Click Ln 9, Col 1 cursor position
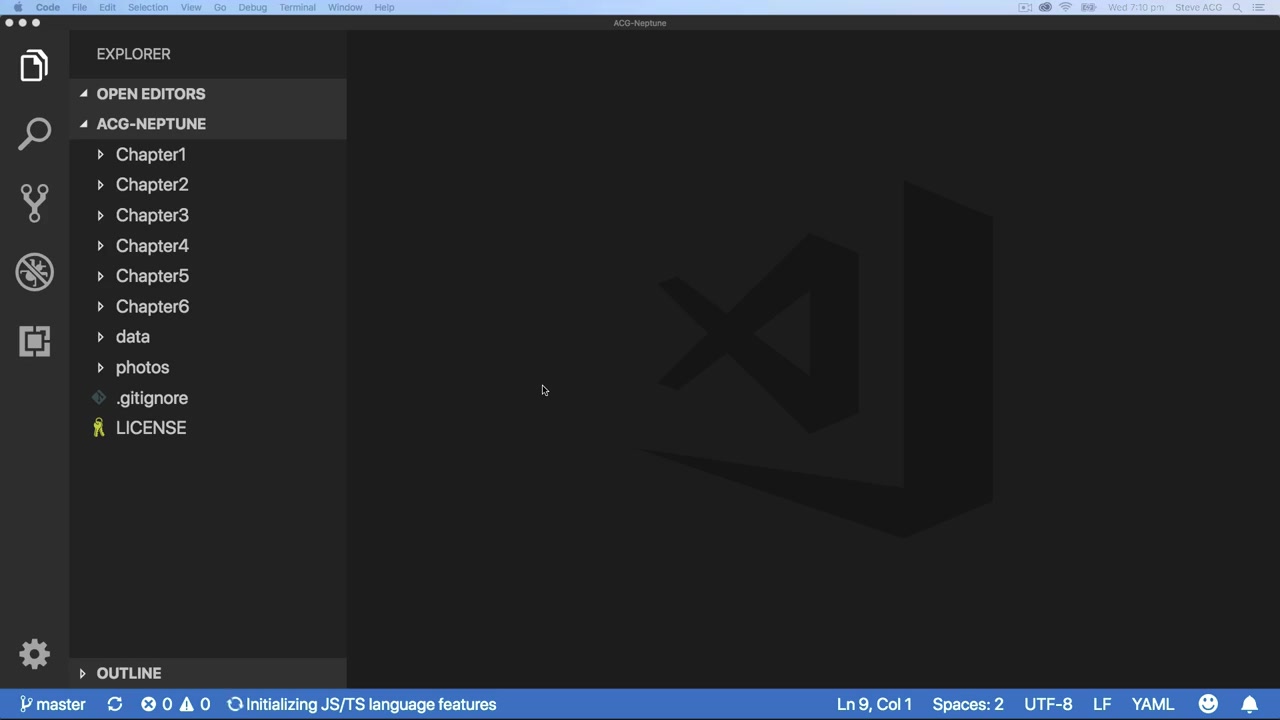Image resolution: width=1280 pixels, height=720 pixels. [874, 704]
